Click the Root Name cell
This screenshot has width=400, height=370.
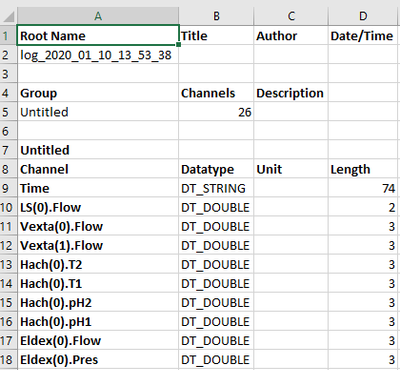point(98,35)
